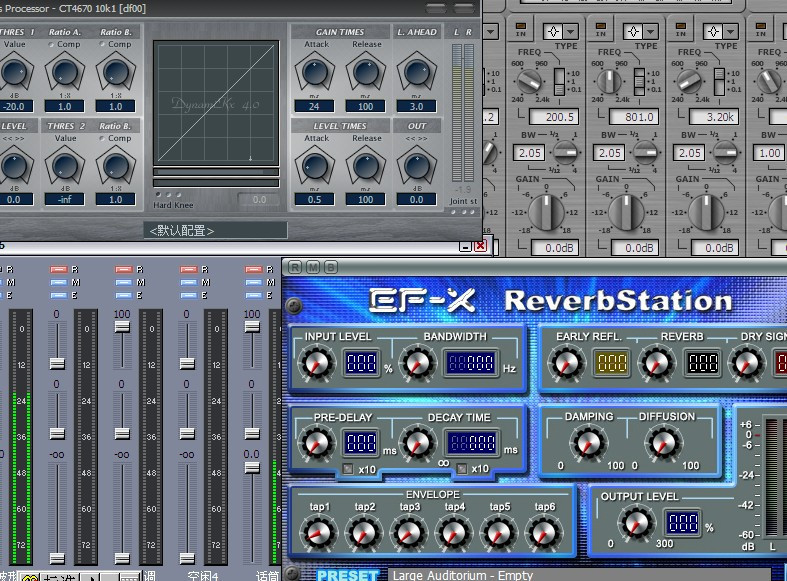This screenshot has height=581, width=787.
Task: Click the DAMPING knob
Action: (588, 443)
